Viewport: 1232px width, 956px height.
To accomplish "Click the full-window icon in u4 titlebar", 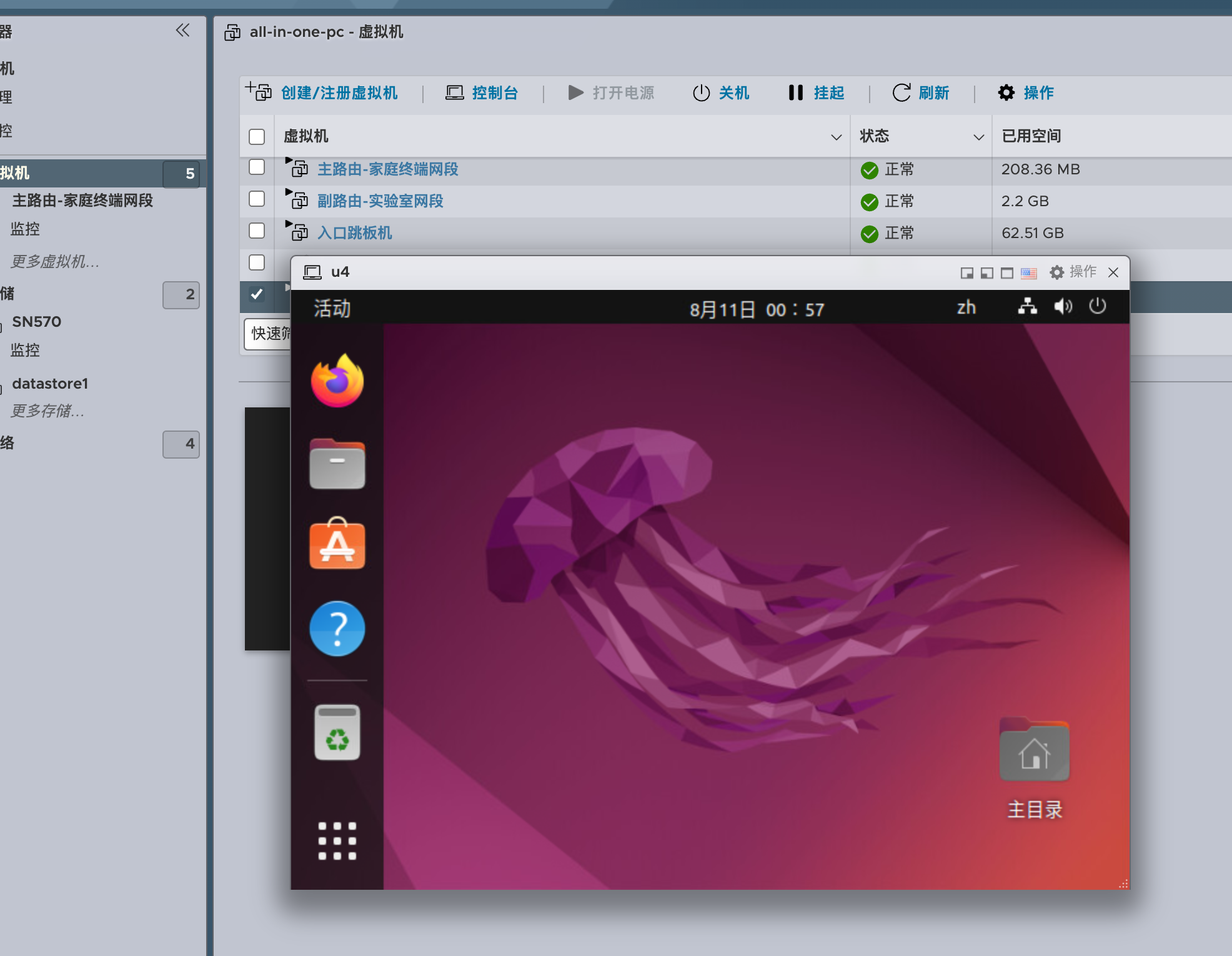I will coord(1006,273).
